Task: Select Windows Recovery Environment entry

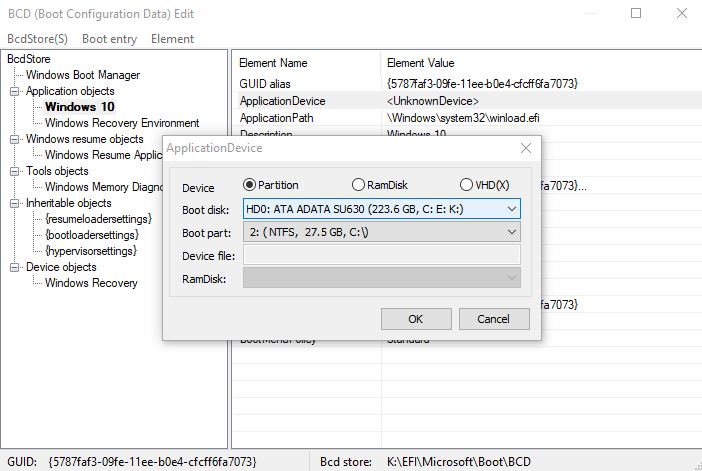Action: 122,123
